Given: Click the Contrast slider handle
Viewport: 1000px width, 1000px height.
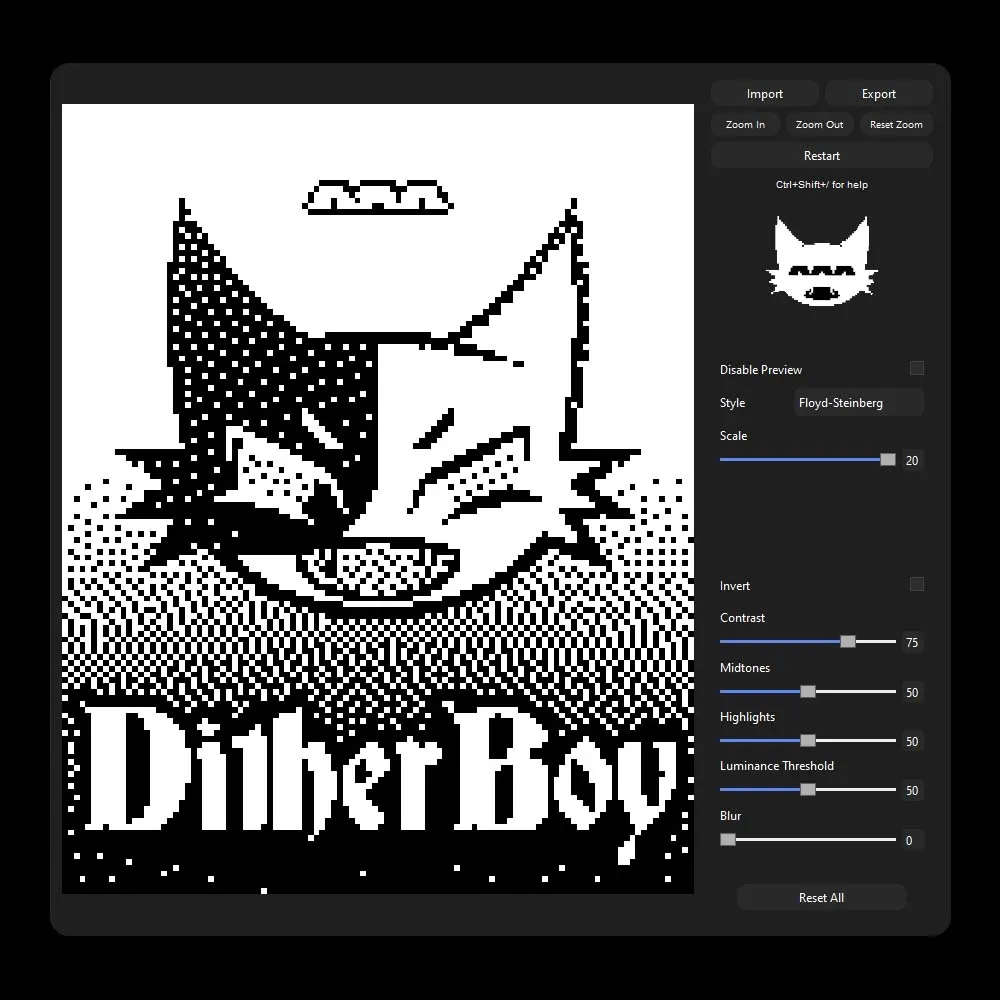Looking at the screenshot, I should click(848, 642).
